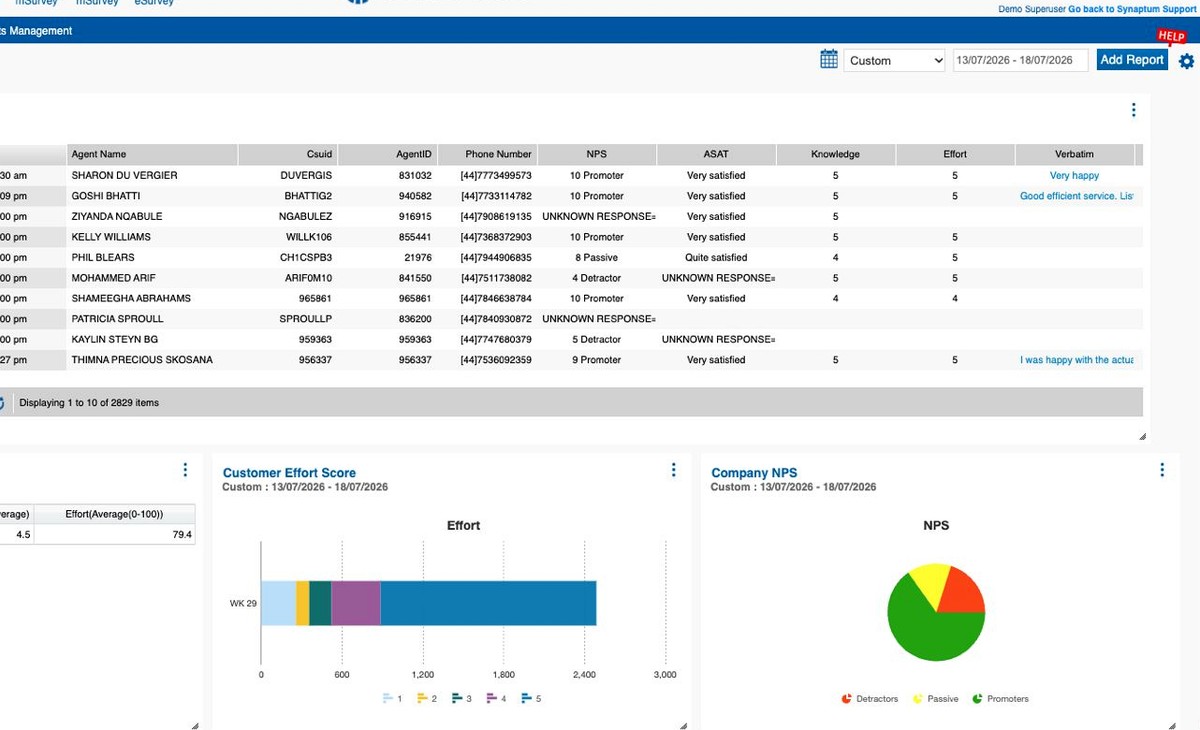Select THIMNA PRECIOUS SKOSANA agent name cell
Image resolution: width=1200 pixels, height=730 pixels.
tap(142, 360)
